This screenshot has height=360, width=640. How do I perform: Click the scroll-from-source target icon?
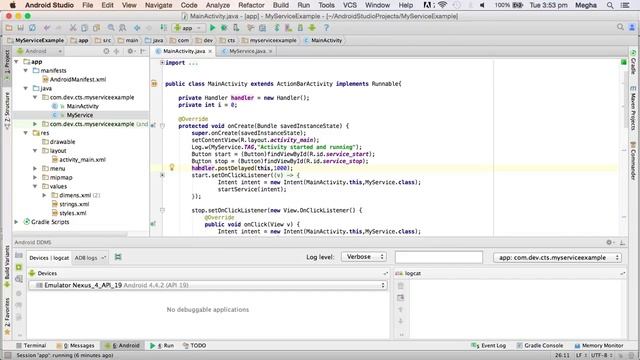click(x=106, y=51)
